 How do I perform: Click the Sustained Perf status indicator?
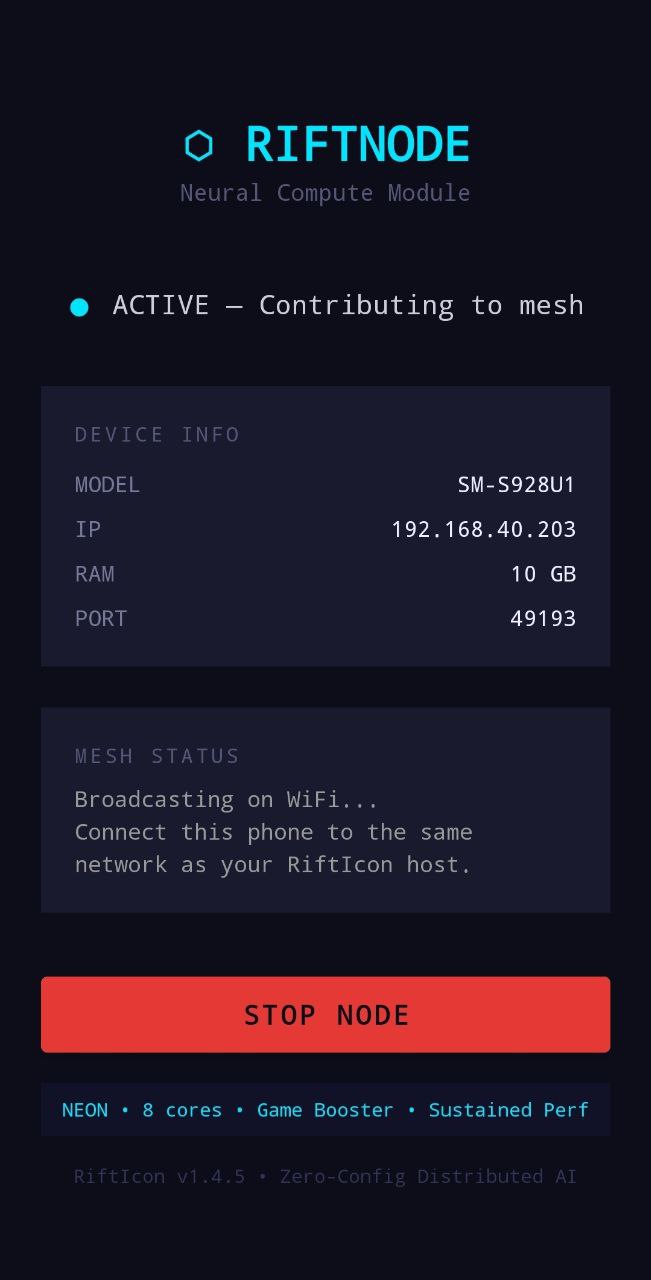[x=509, y=1110]
